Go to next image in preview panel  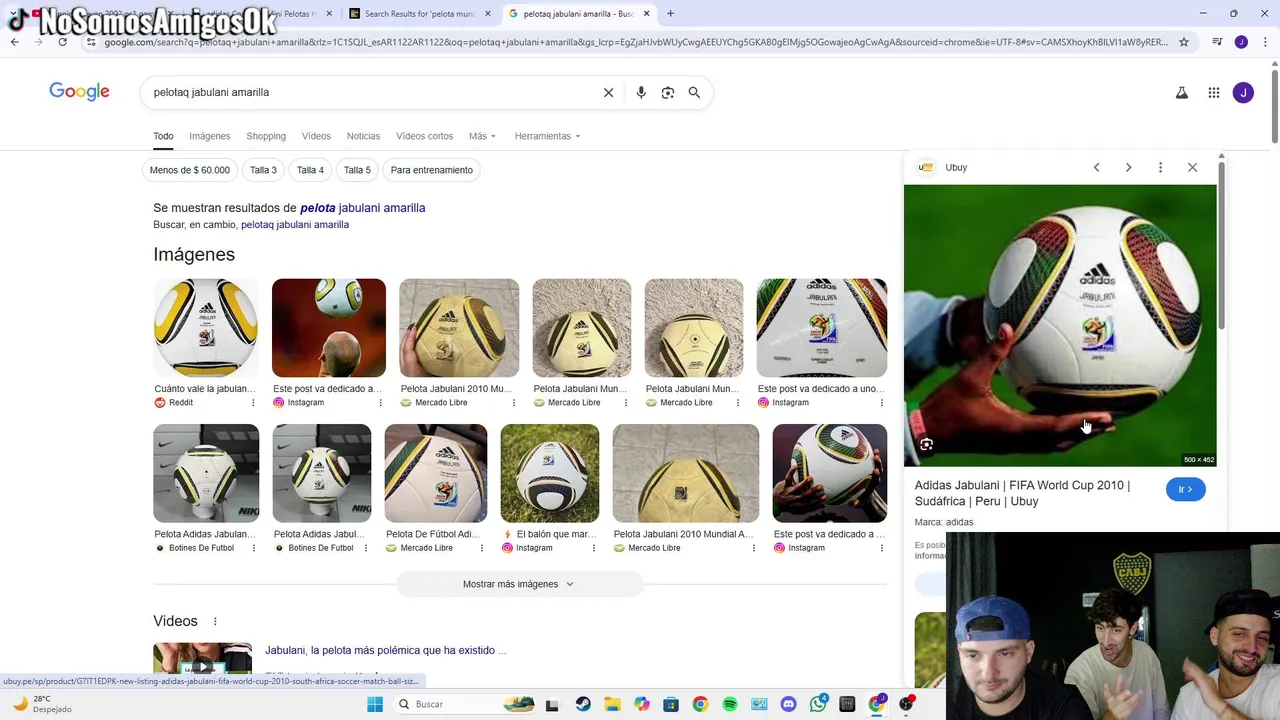click(x=1128, y=167)
